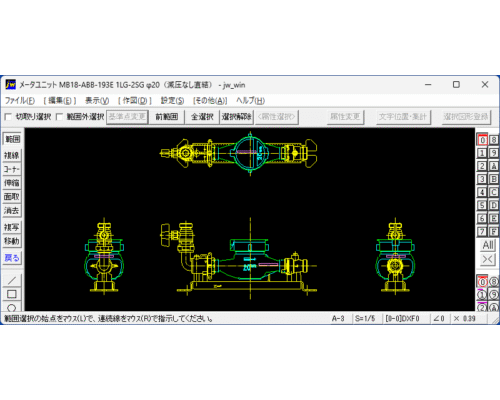Toggle layer 8 in the square layer bar

494,140
